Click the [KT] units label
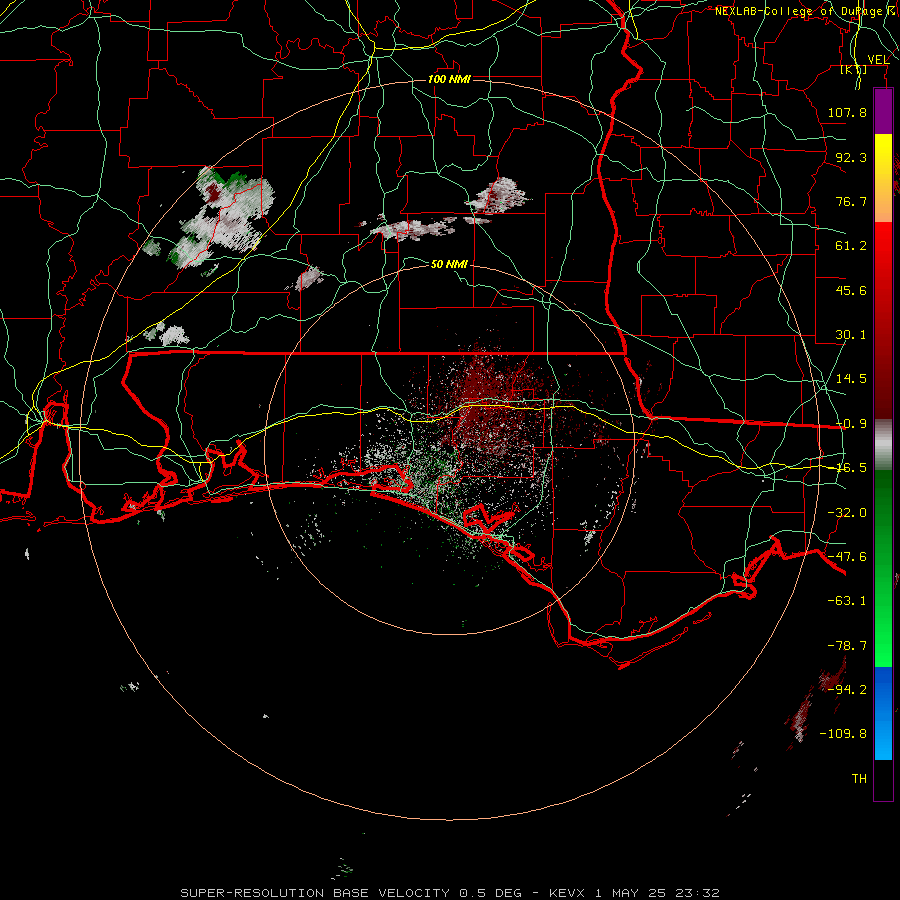900x900 pixels. 854,69
